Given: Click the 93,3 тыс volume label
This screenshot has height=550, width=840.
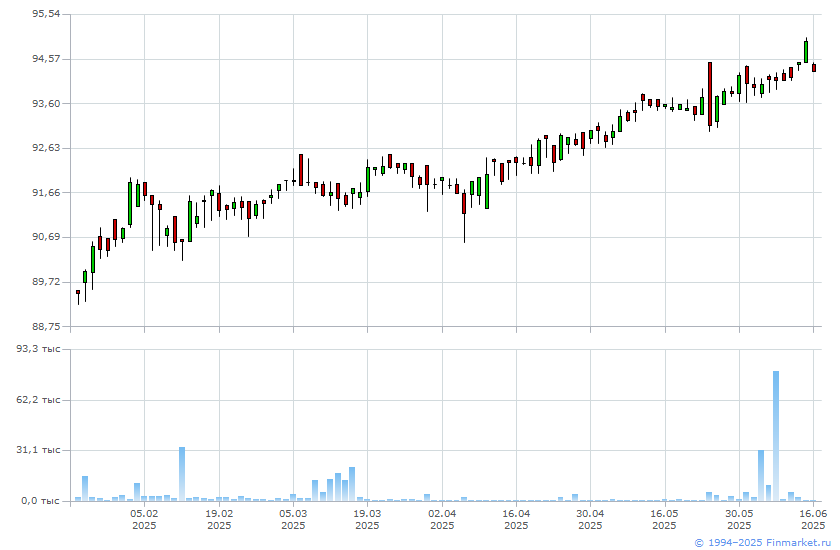Looking at the screenshot, I should coord(38,349).
